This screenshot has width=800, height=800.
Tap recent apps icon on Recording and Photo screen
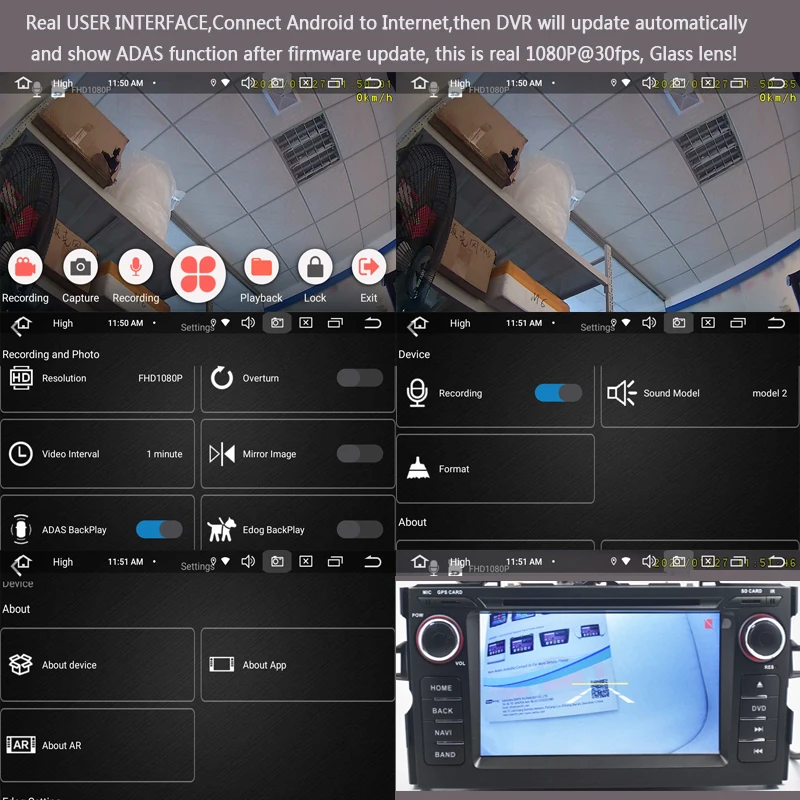click(335, 323)
